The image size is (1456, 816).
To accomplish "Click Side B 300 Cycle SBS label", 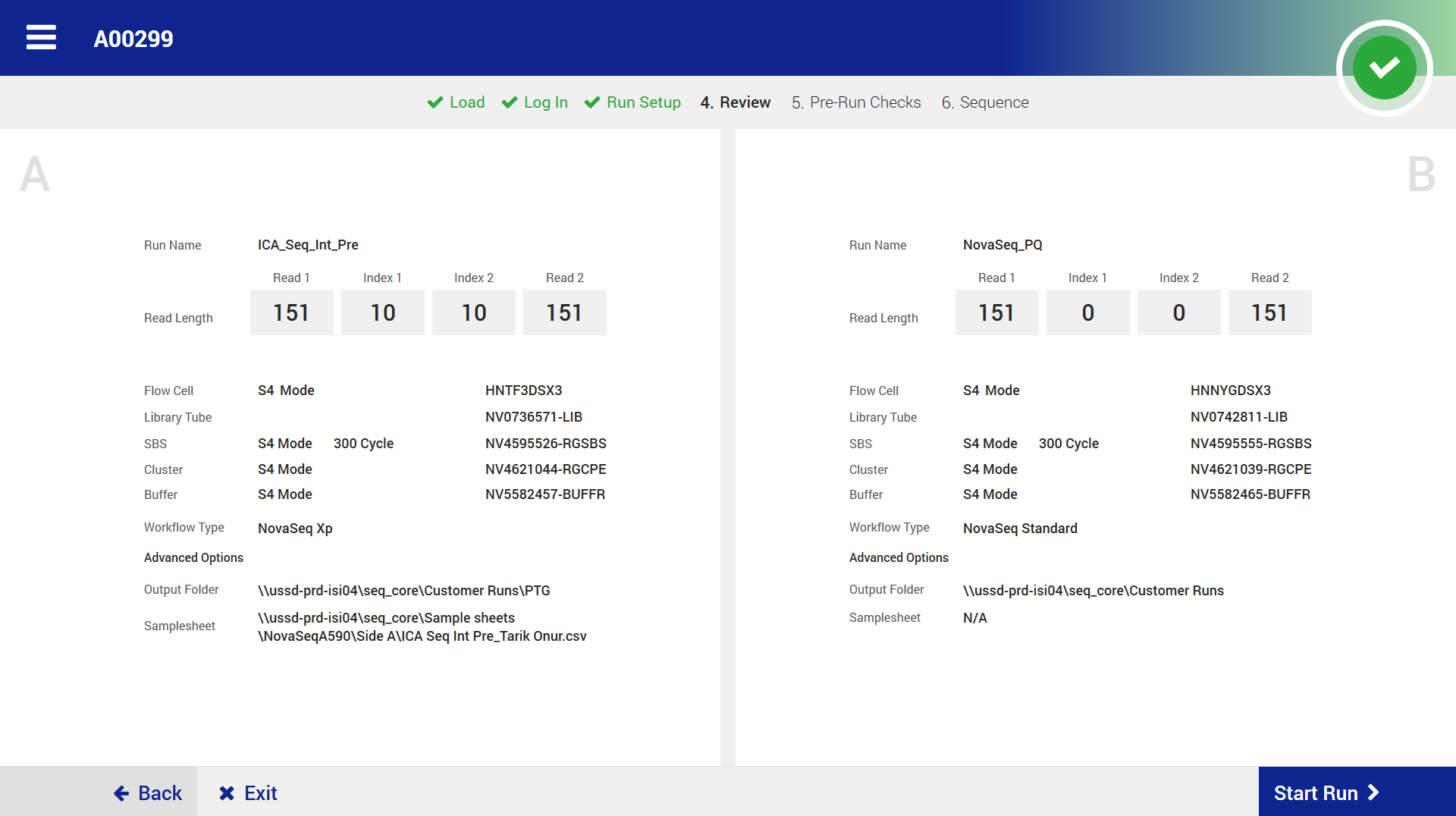I will click(1068, 444).
